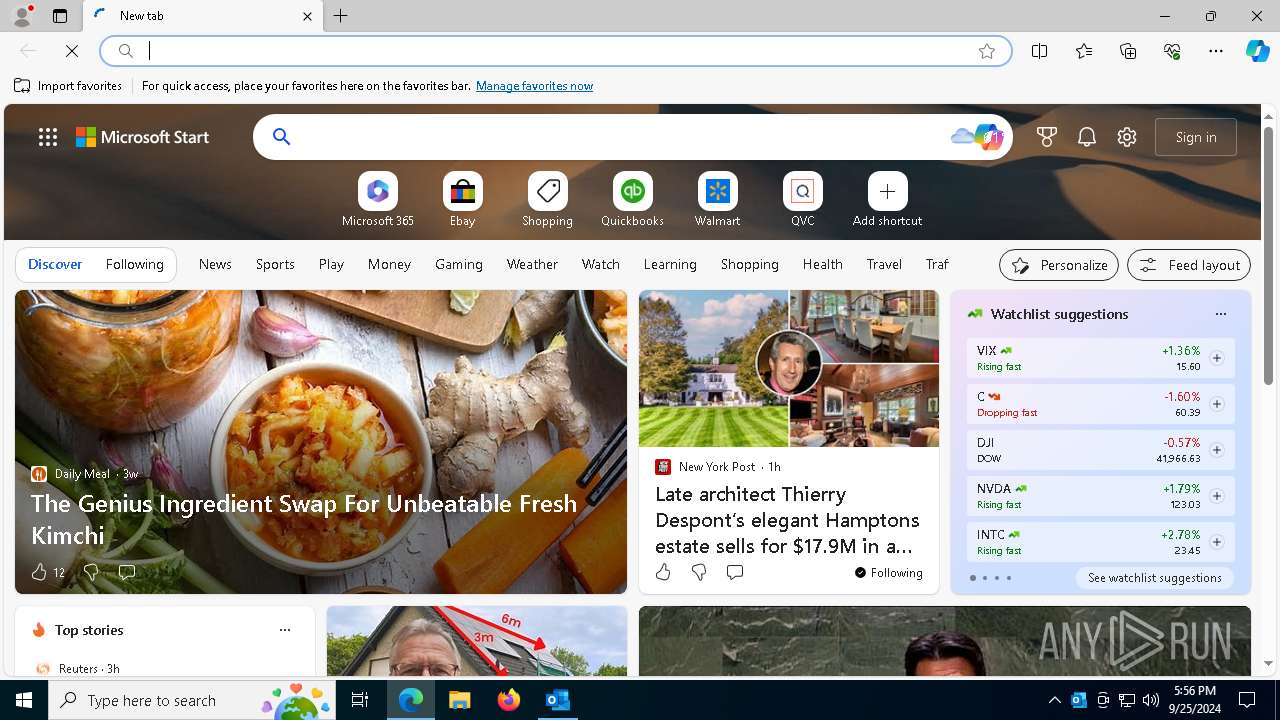Open the News category
The height and width of the screenshot is (720, 1280).
pyautogui.click(x=215, y=265)
